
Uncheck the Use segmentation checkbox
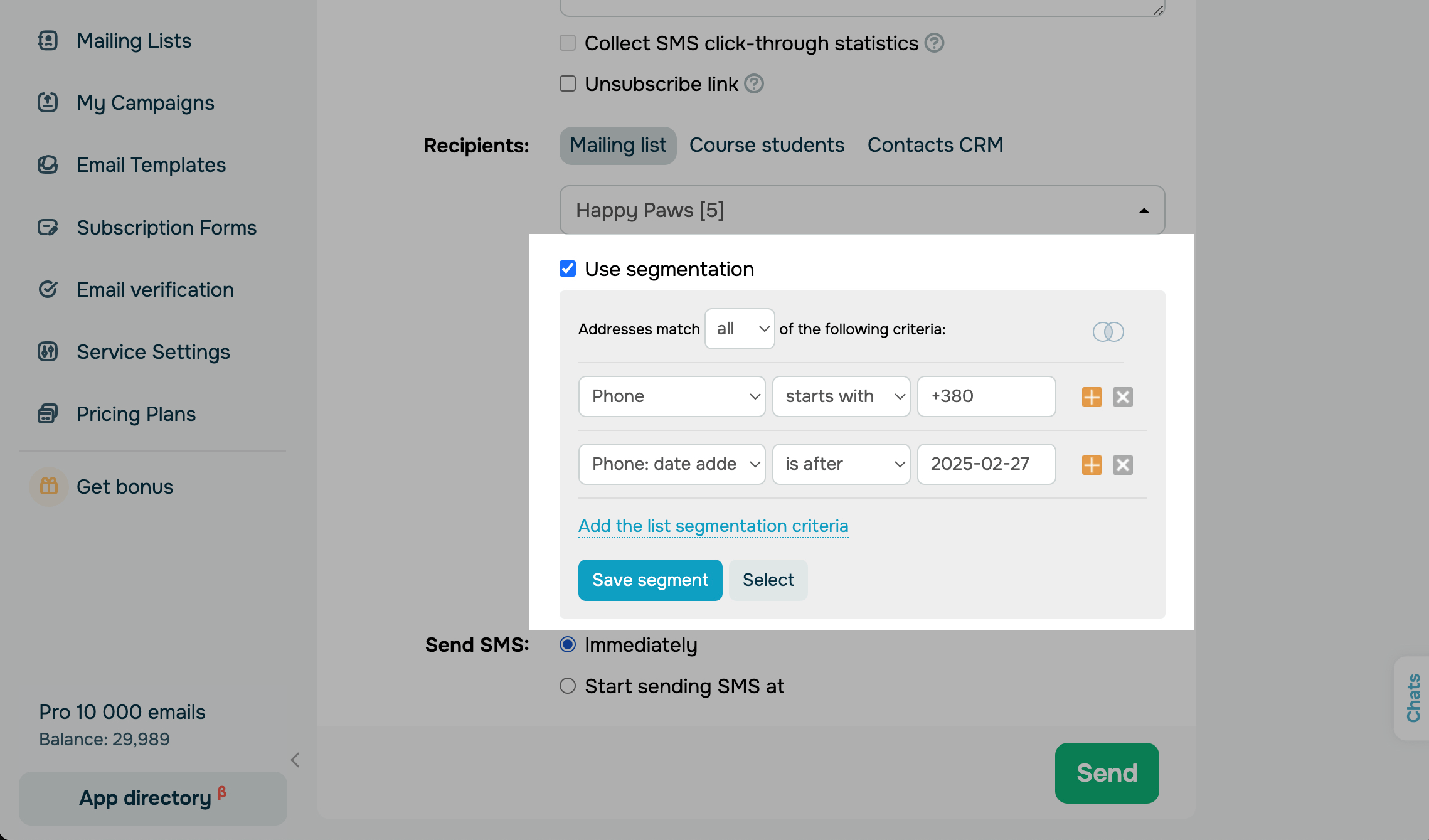[568, 268]
